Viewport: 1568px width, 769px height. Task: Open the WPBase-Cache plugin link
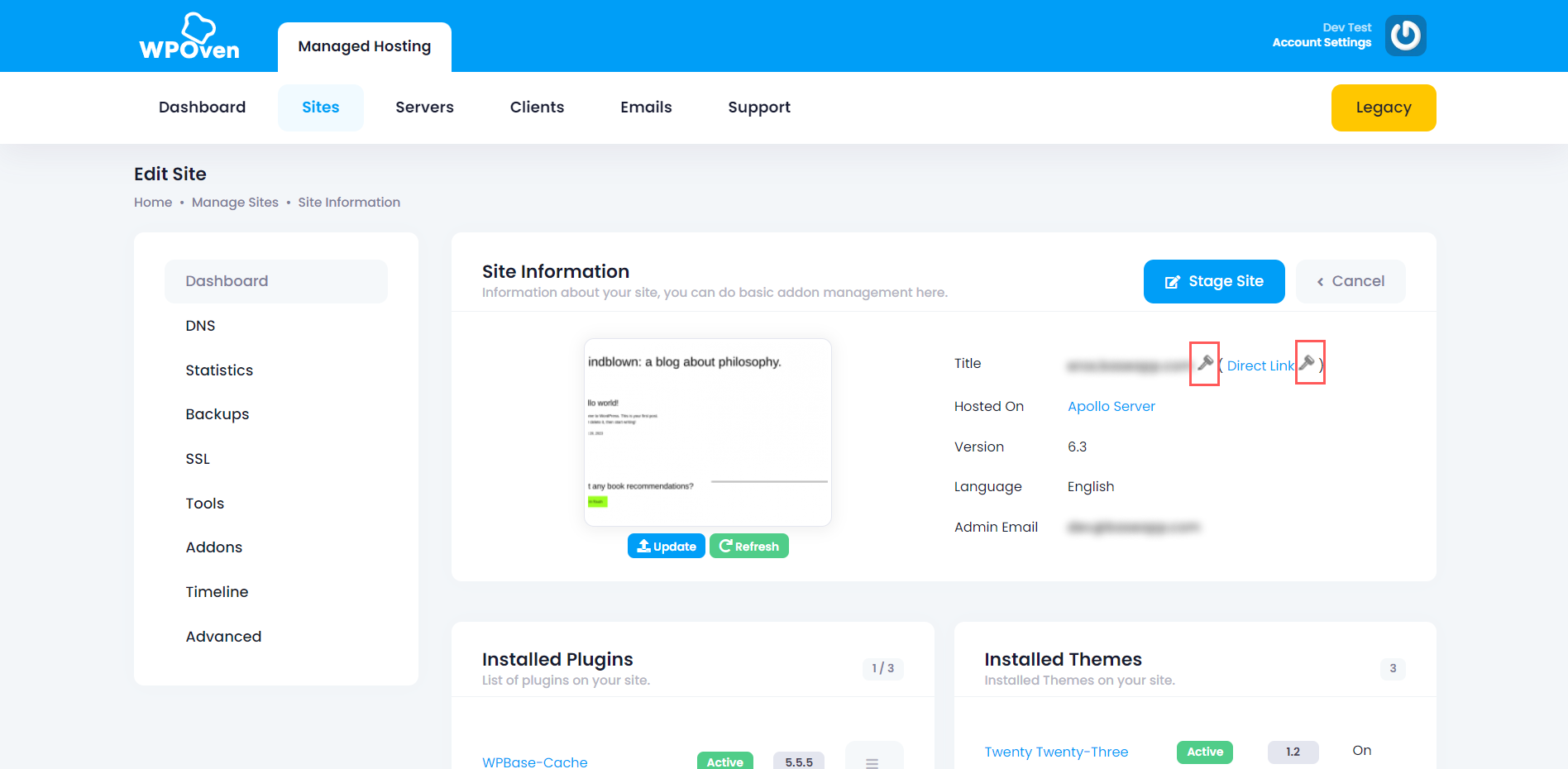coord(535,762)
